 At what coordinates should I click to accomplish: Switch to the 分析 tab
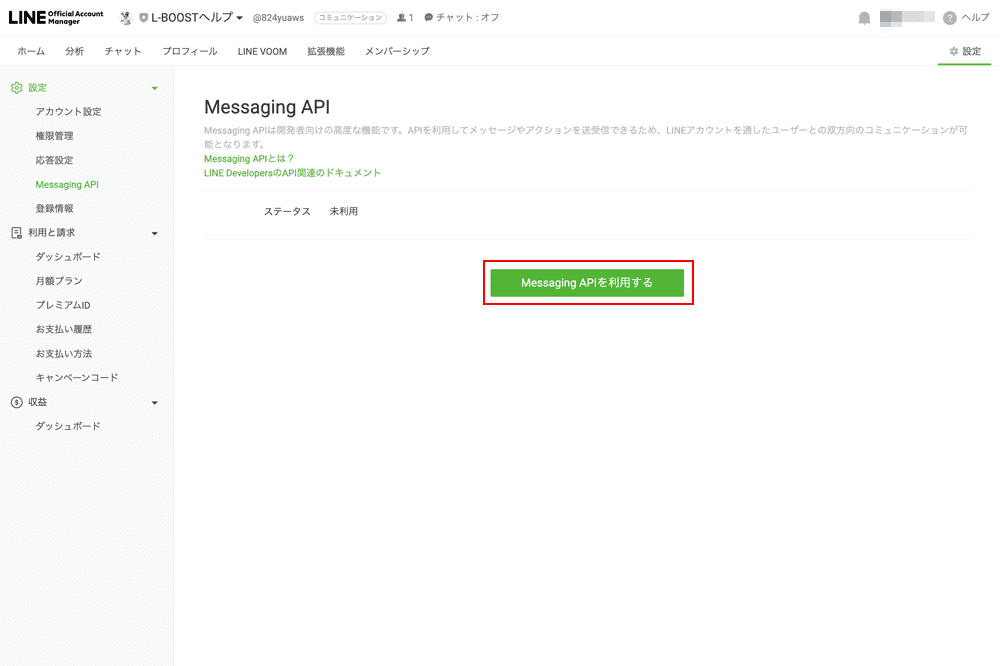74,51
